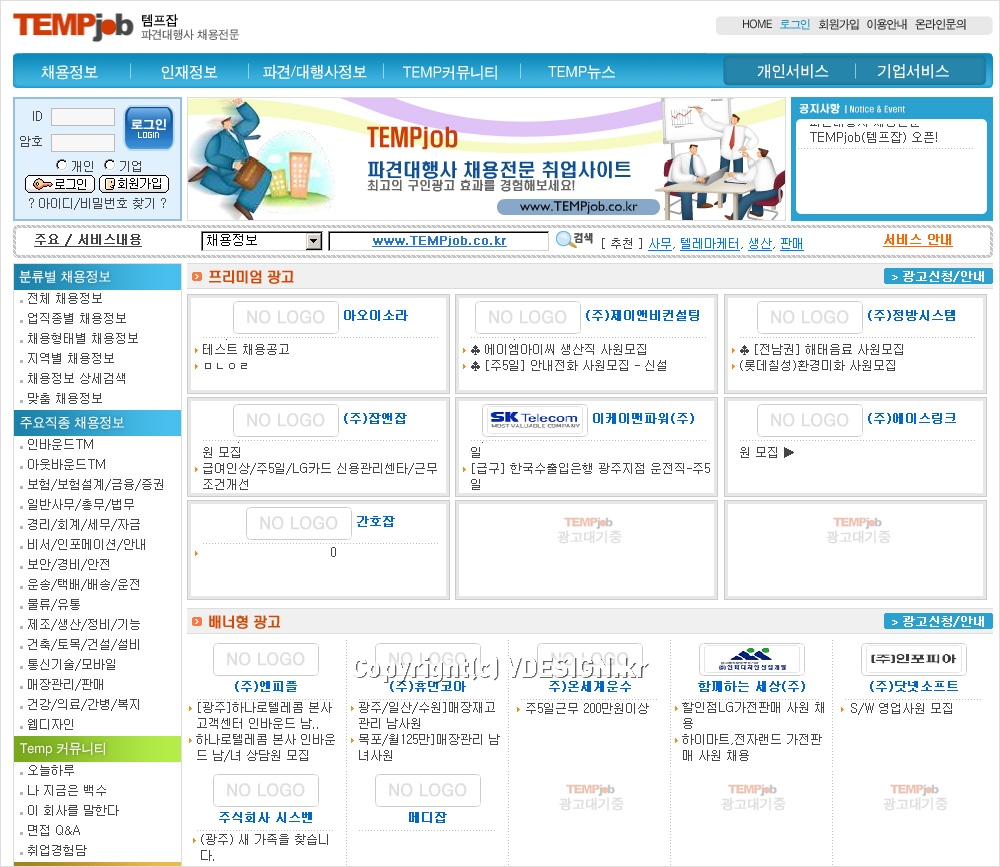Viewport: 1000px width, 867px height.
Task: Click 이용안내 in top utility bar
Action: 886,24
